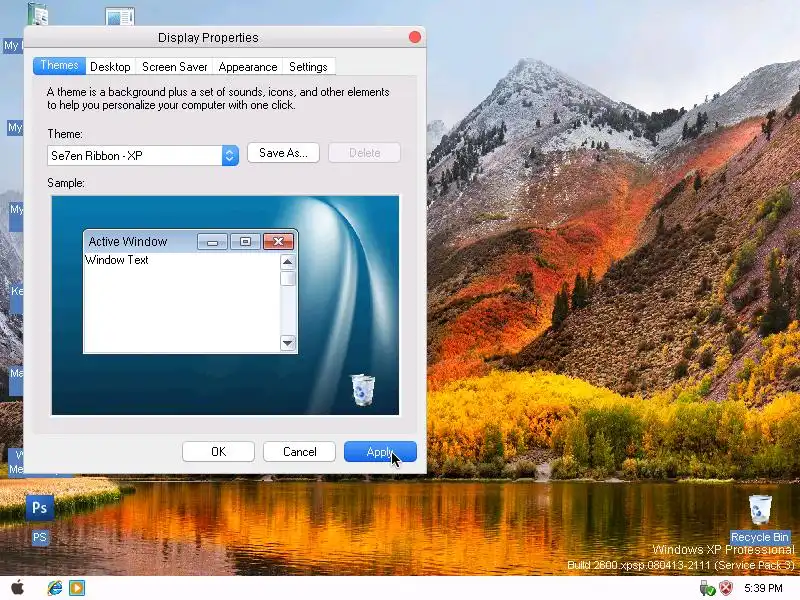Click the 5:39 PM clock

[x=763, y=588]
